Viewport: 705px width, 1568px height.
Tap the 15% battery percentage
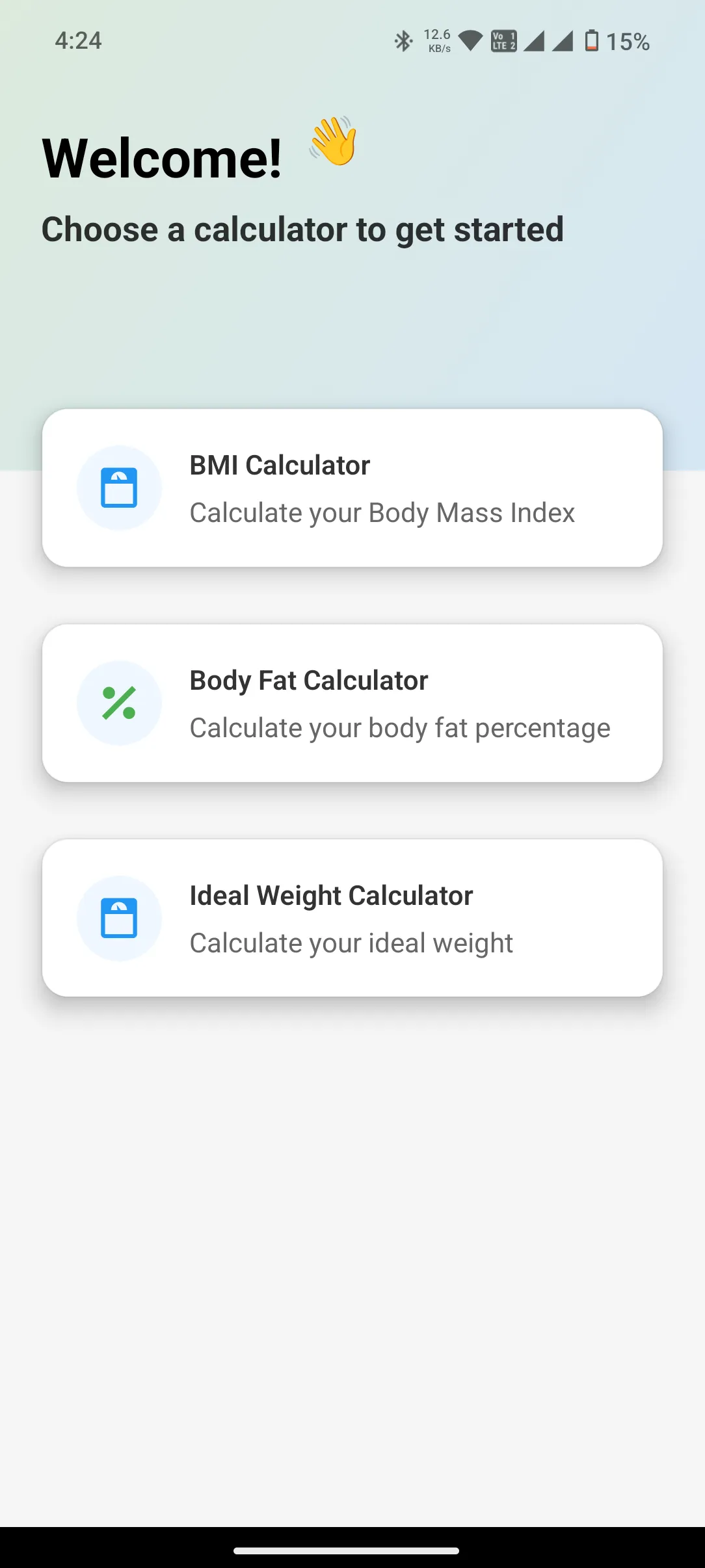click(628, 42)
